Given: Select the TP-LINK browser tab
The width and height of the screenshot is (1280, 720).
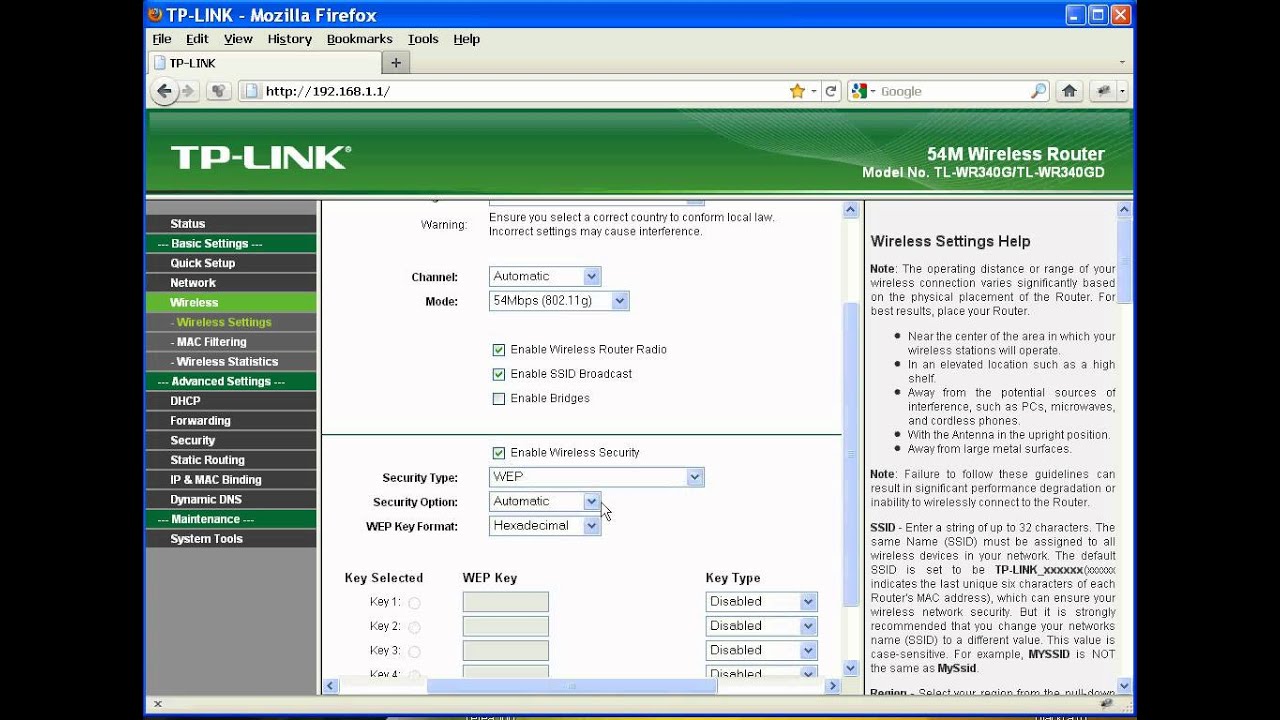Looking at the screenshot, I should (x=265, y=63).
